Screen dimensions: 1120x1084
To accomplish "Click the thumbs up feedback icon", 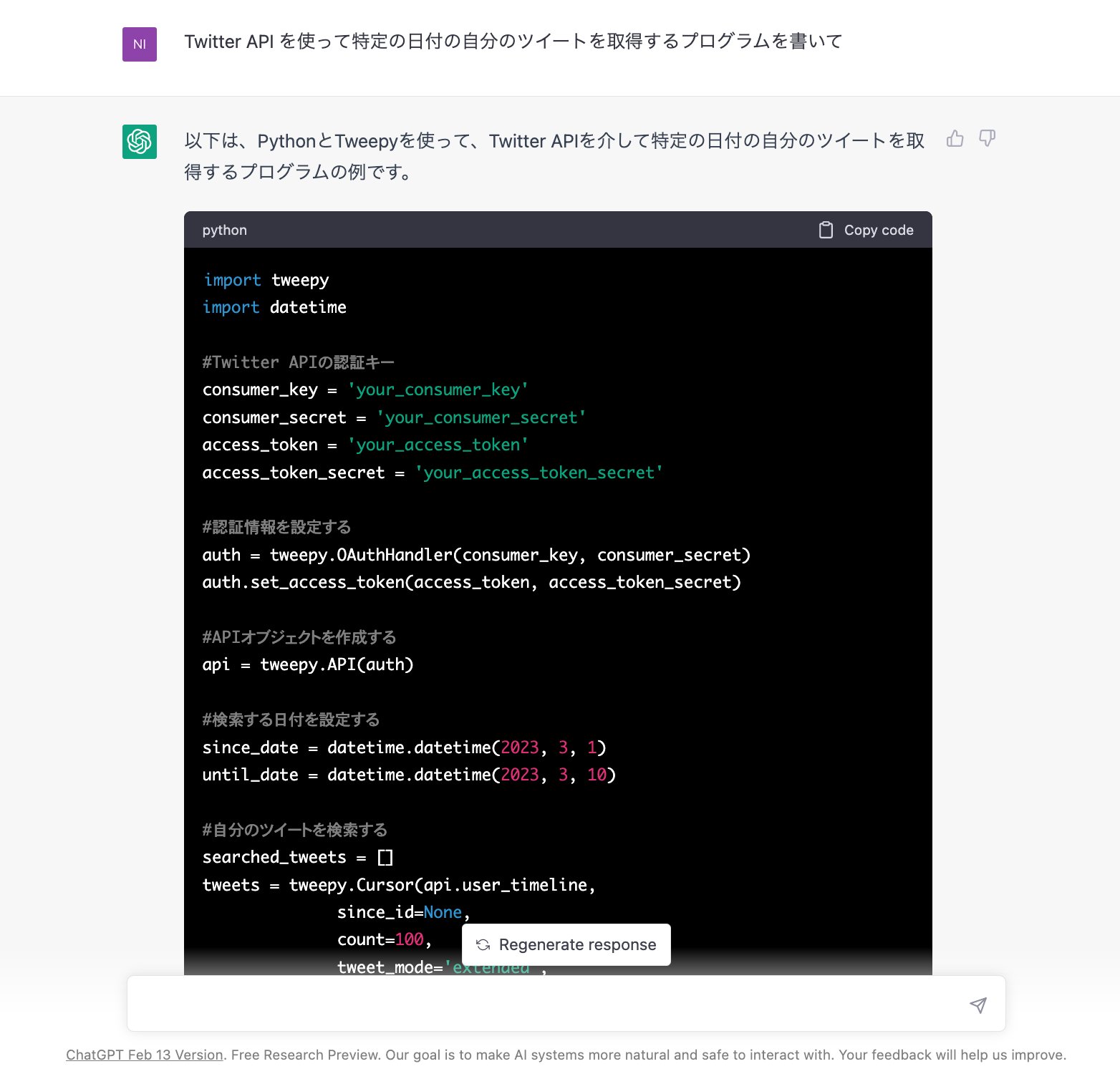I will [x=955, y=138].
